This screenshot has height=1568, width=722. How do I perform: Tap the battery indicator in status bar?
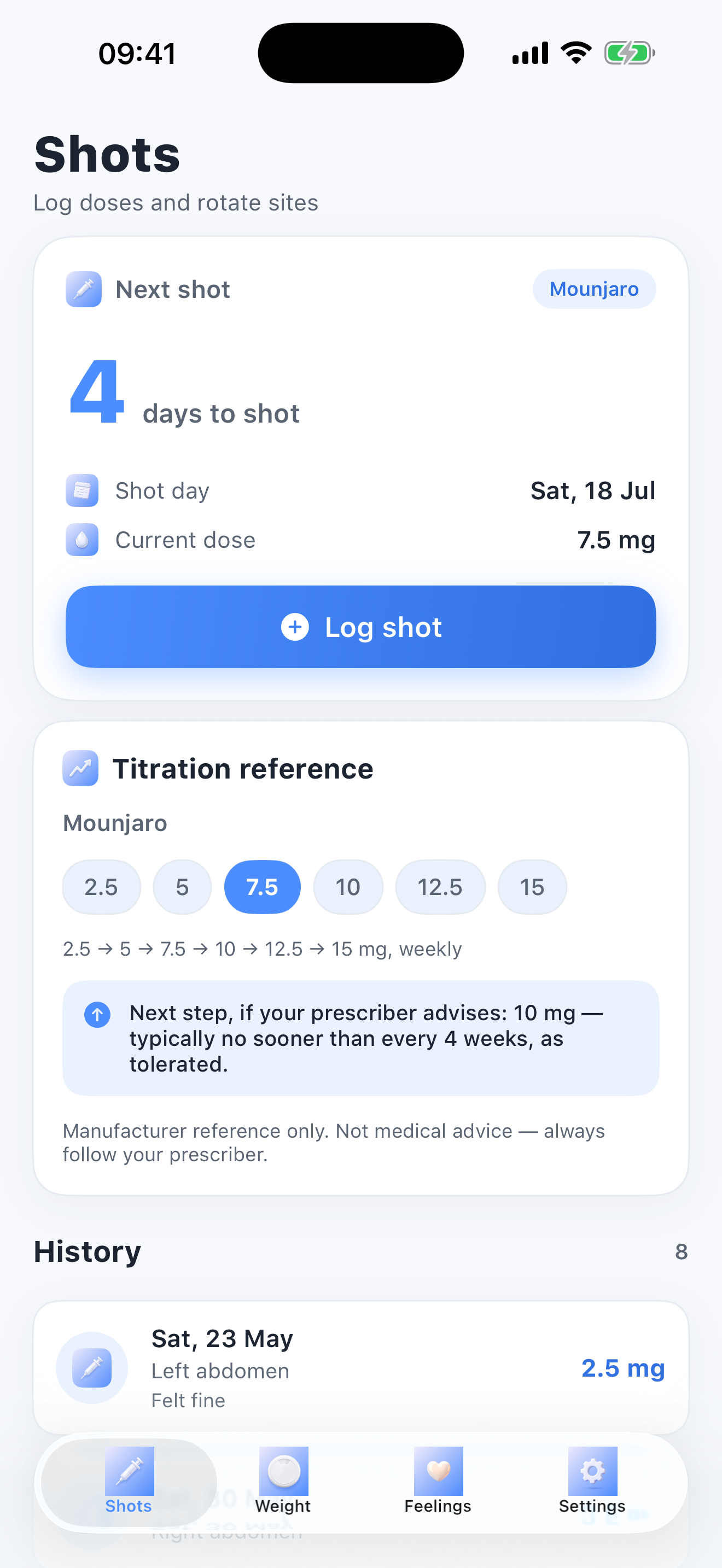630,53
